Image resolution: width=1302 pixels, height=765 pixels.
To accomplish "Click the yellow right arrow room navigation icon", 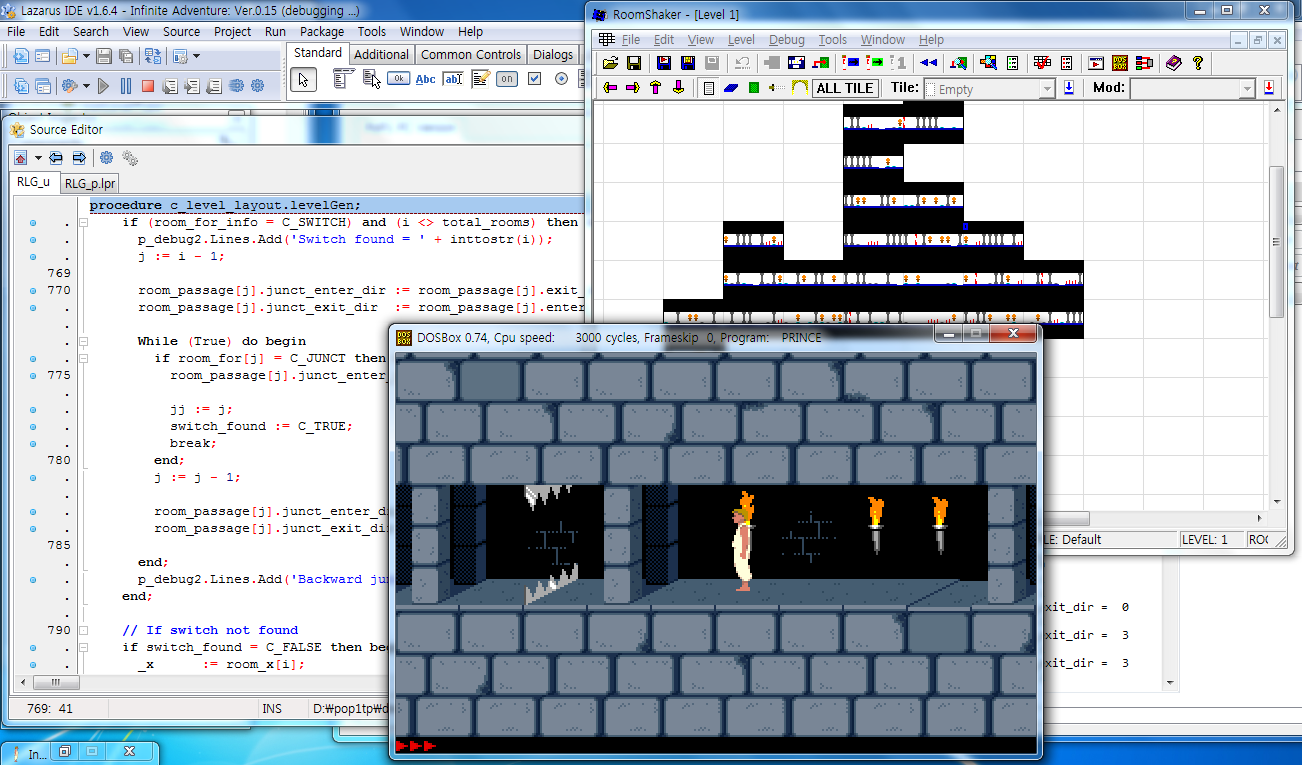I will tap(633, 88).
